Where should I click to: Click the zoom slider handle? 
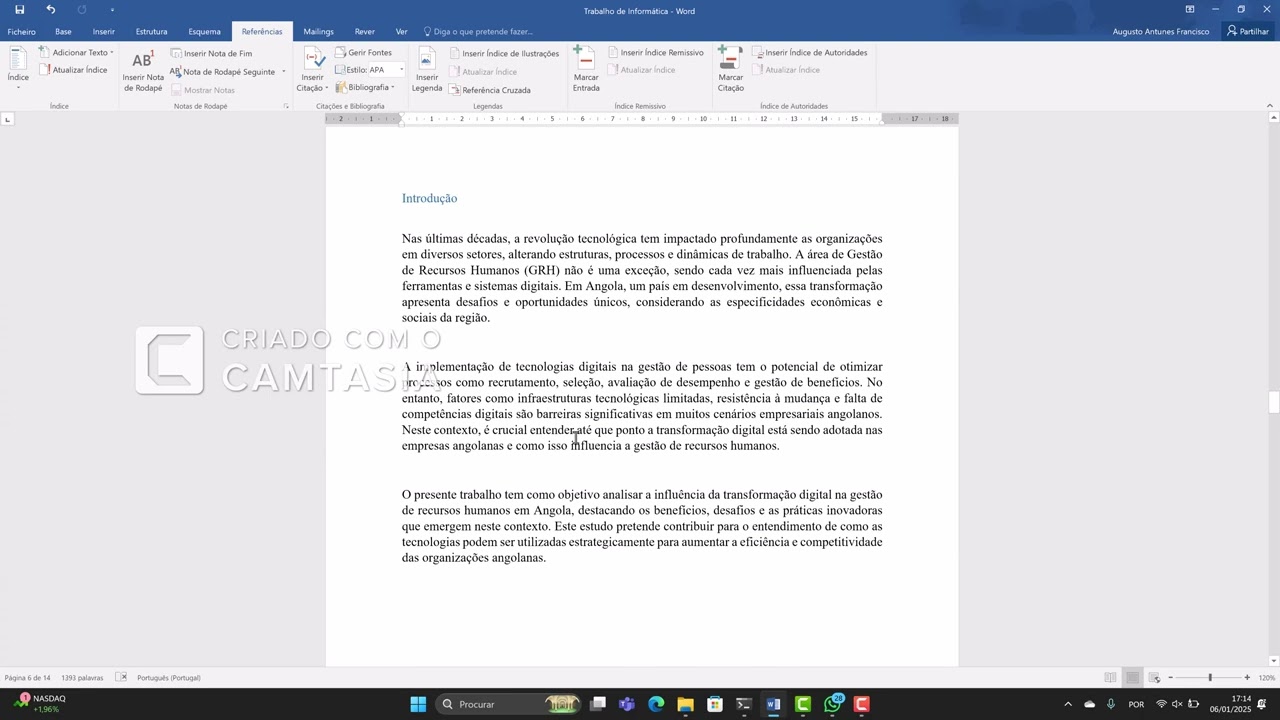click(1210, 678)
